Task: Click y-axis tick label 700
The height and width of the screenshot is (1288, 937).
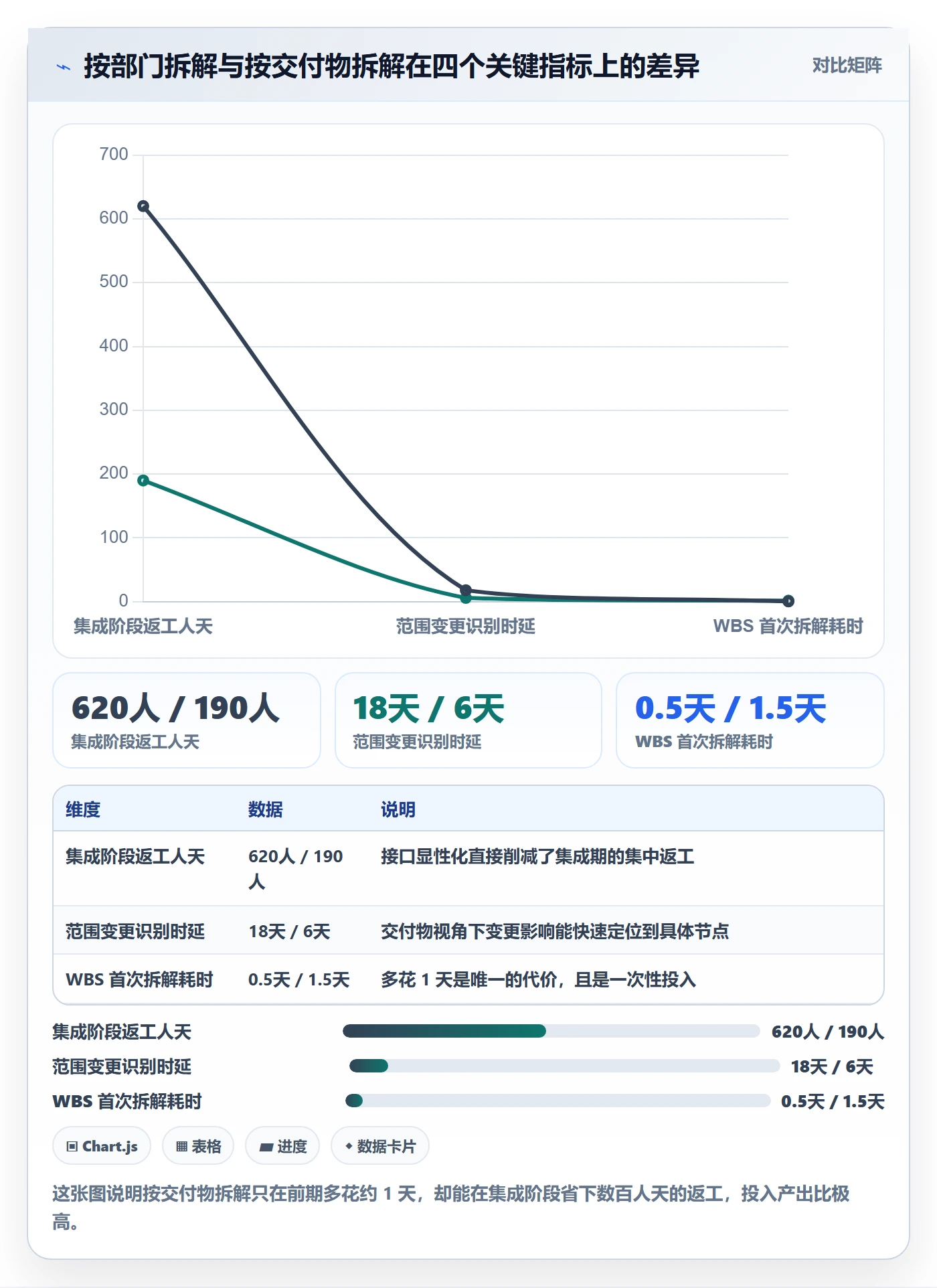Action: pyautogui.click(x=114, y=154)
